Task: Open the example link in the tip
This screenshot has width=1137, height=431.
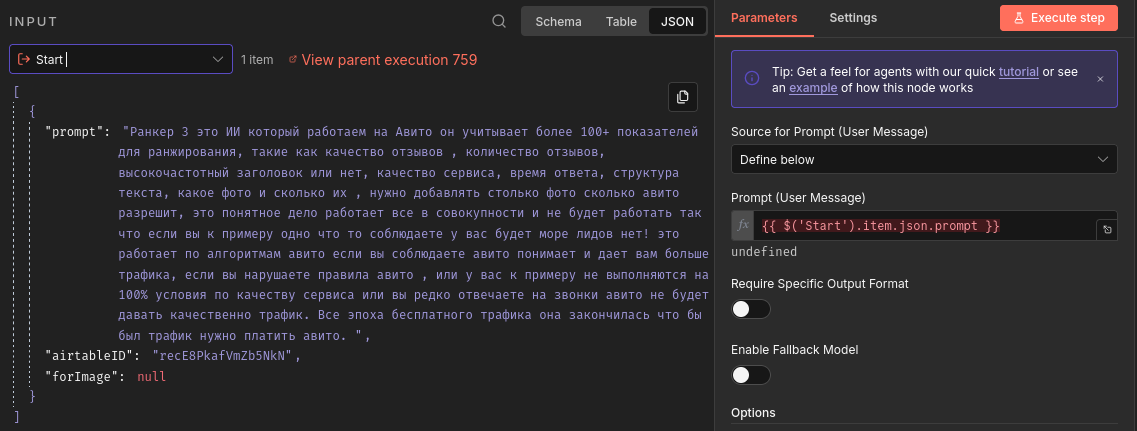Action: pyautogui.click(x=812, y=88)
